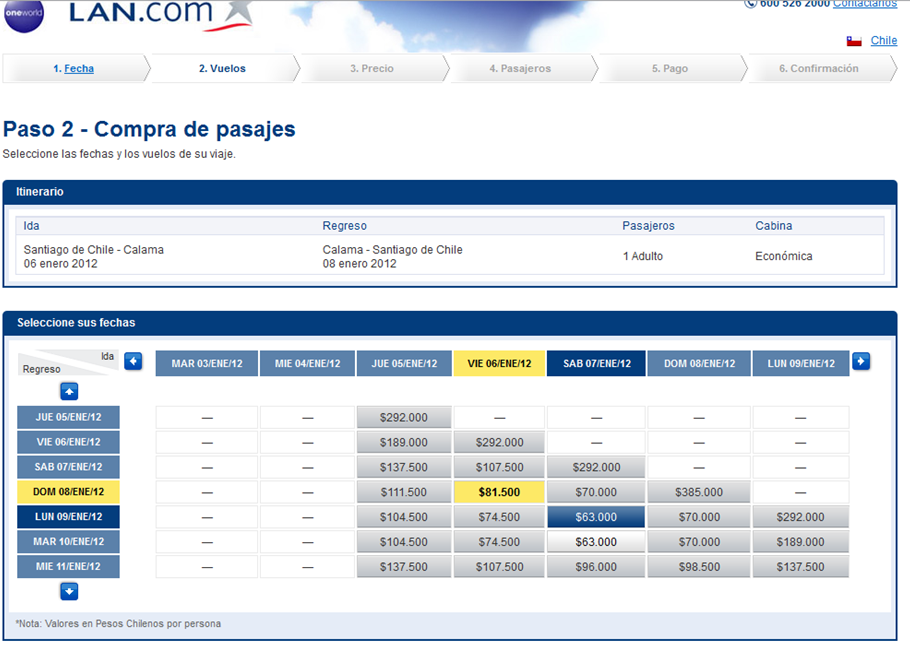Screen dimensions: 910x657
Task: Select departure column SAB 07/ENE/12
Action: click(596, 364)
